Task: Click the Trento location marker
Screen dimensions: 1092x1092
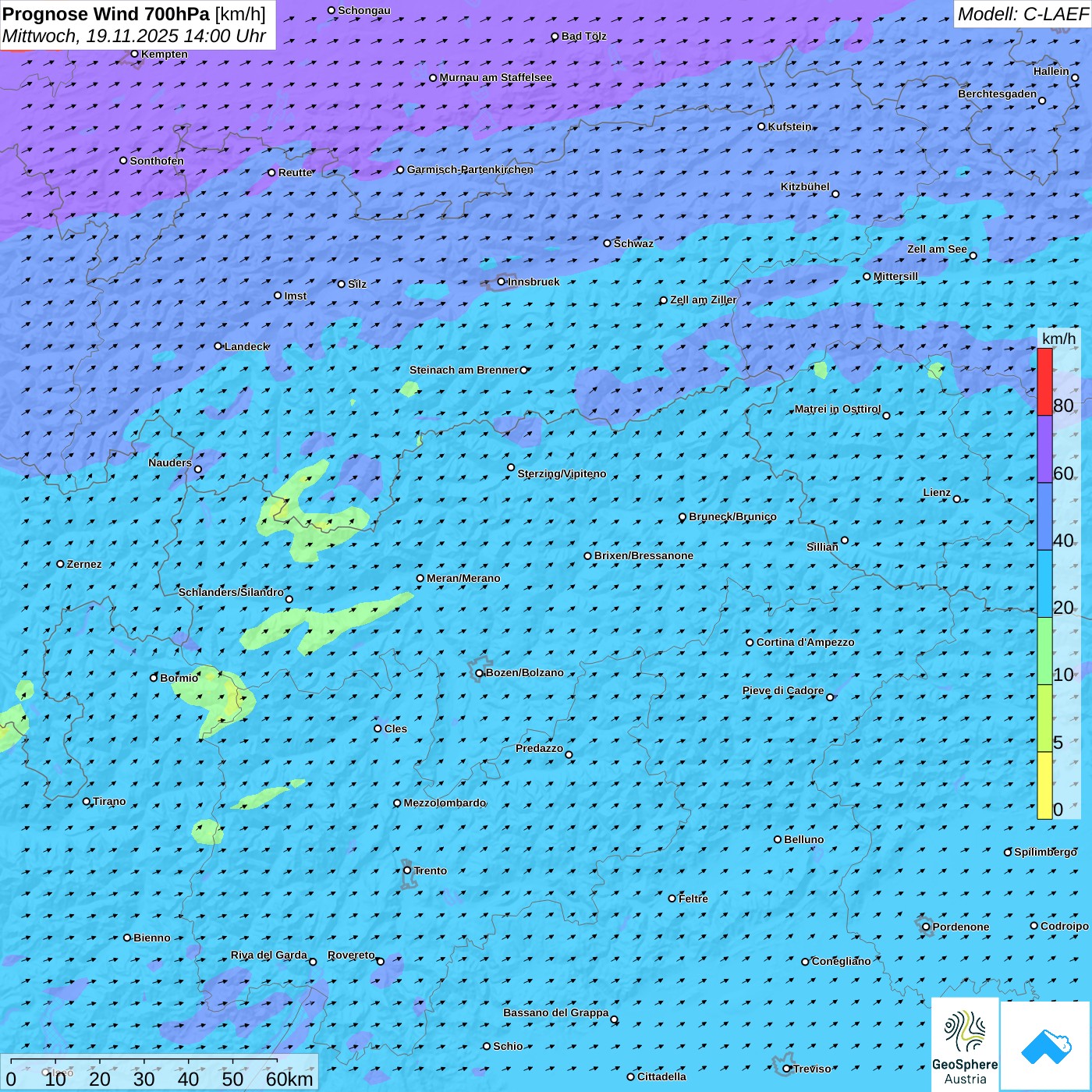Action: coord(407,870)
